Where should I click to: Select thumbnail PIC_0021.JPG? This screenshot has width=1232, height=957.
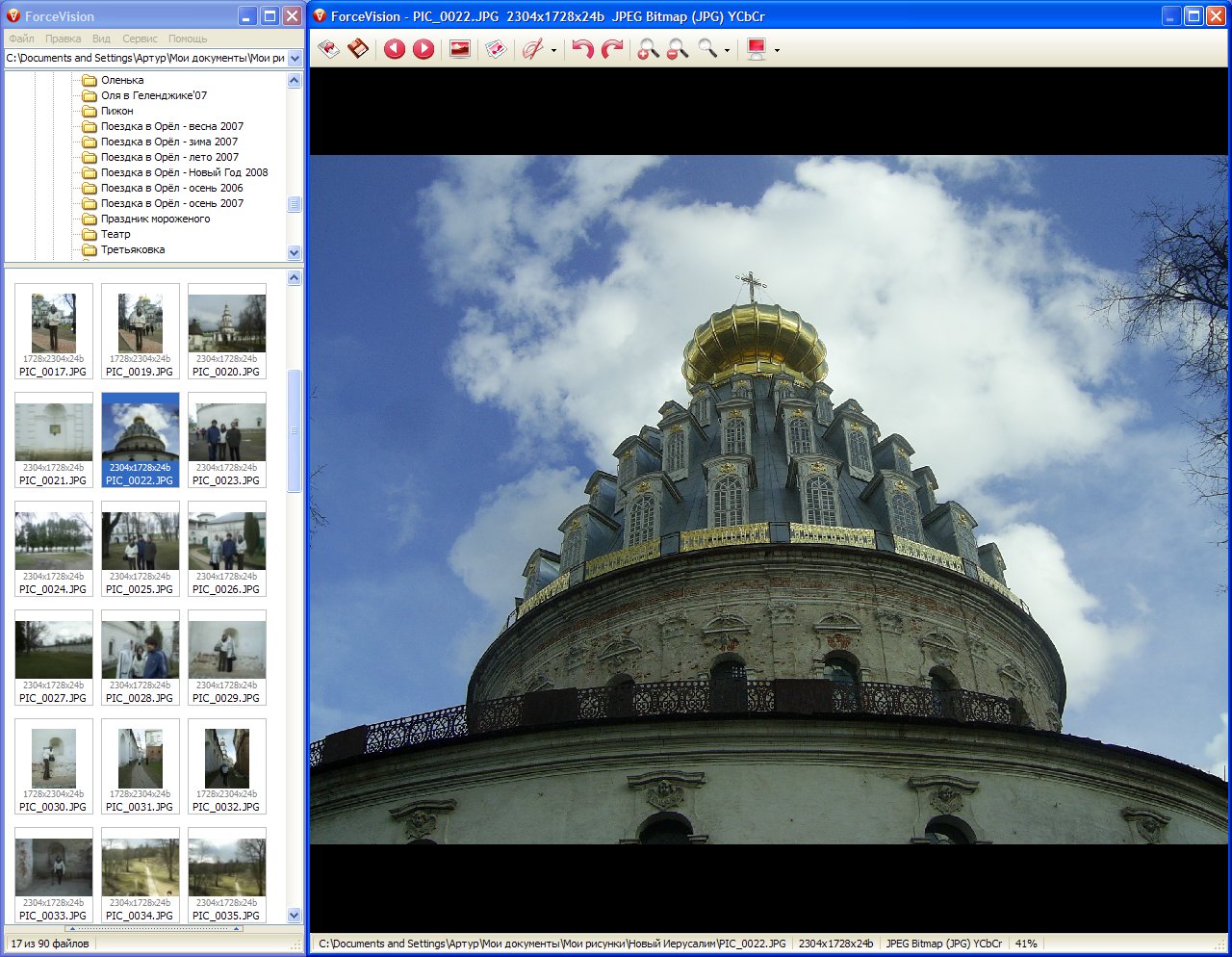click(54, 440)
